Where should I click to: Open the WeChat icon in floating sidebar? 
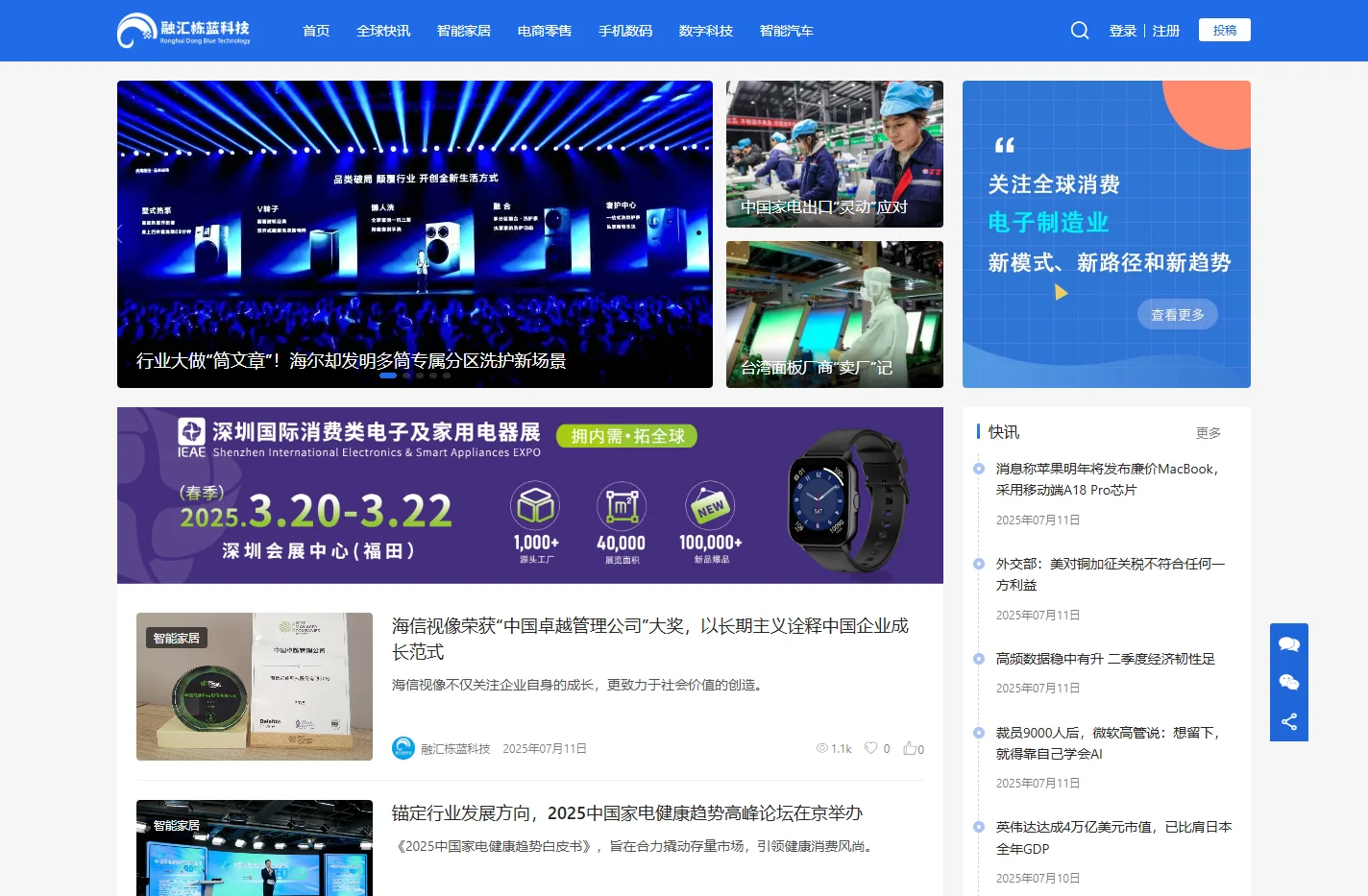point(1289,683)
